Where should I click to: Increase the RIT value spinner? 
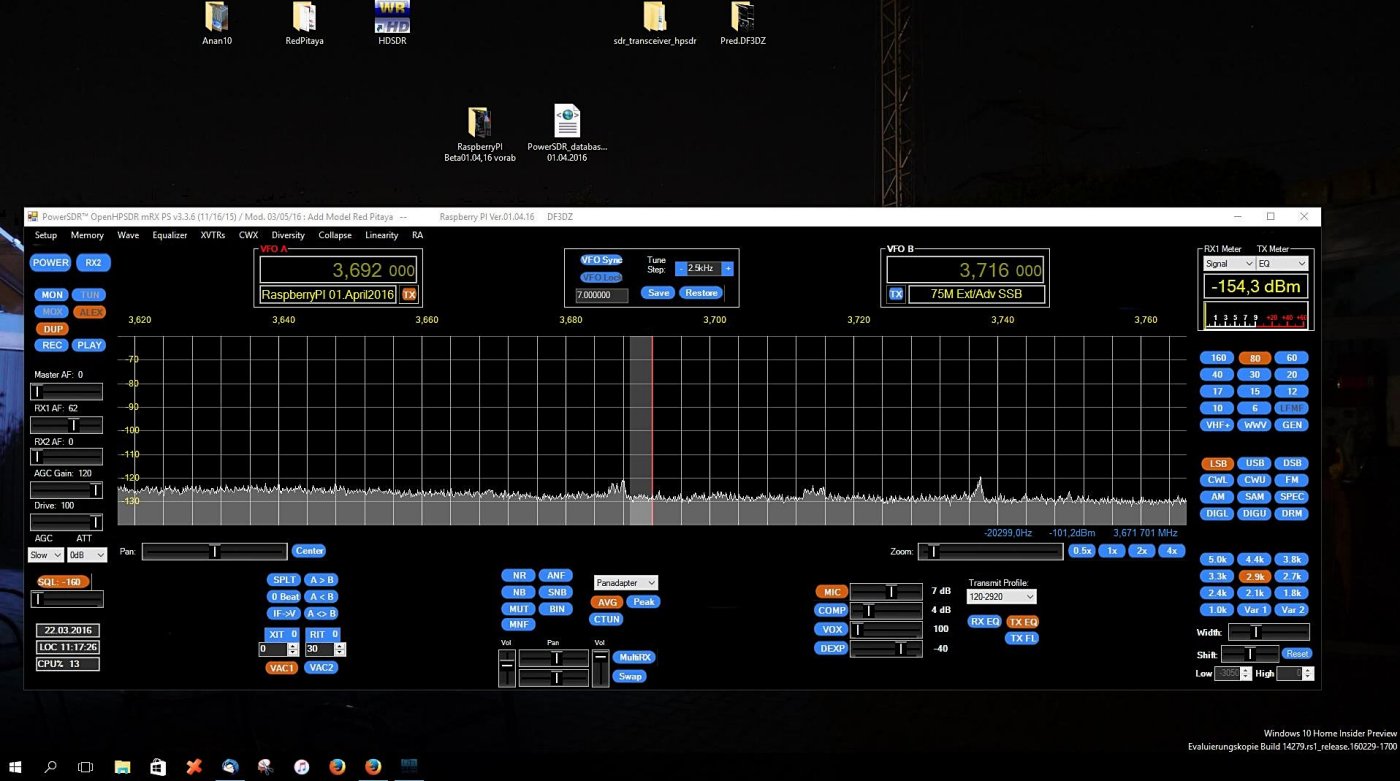(340, 646)
